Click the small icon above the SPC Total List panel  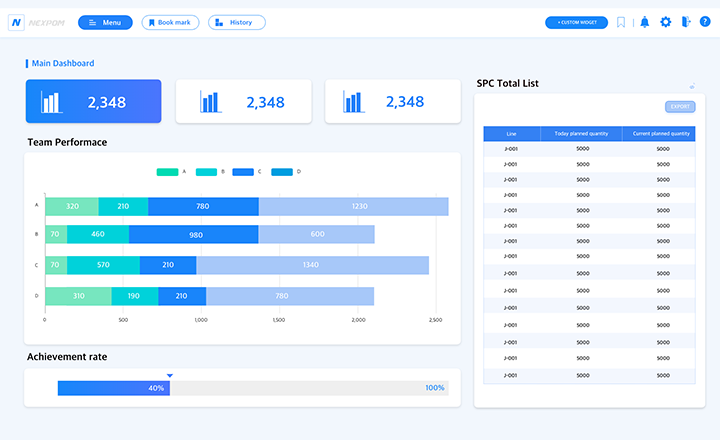tap(691, 87)
